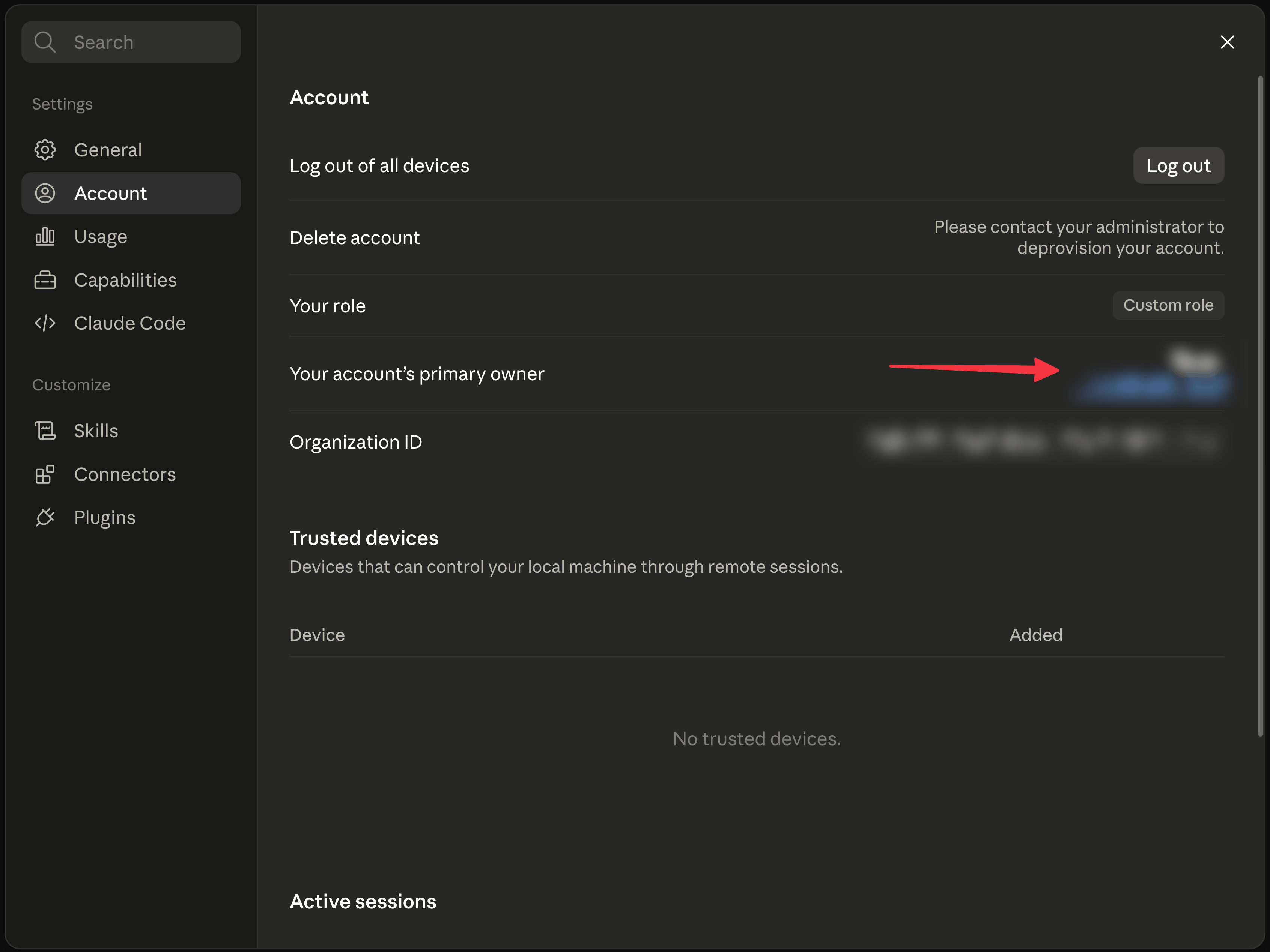
Task: Click the Skills scroll icon
Action: pyautogui.click(x=45, y=430)
